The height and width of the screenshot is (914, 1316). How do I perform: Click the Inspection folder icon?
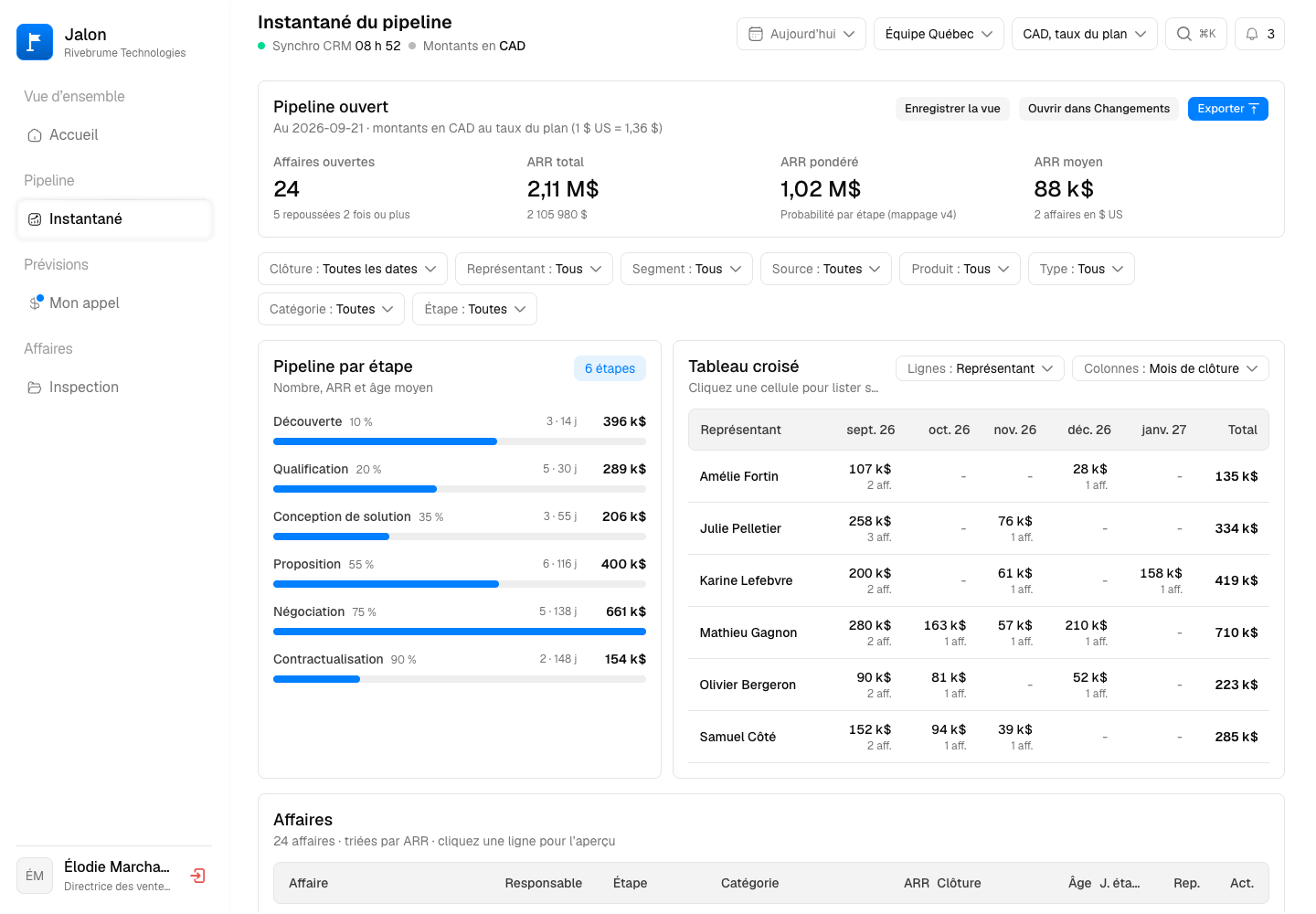(35, 388)
